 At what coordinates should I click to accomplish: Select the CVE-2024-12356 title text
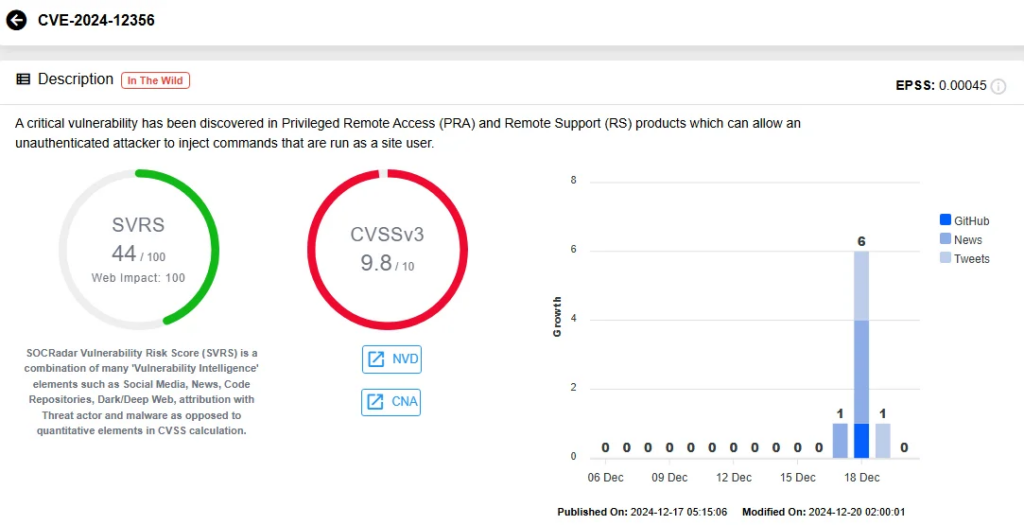pyautogui.click(x=96, y=20)
